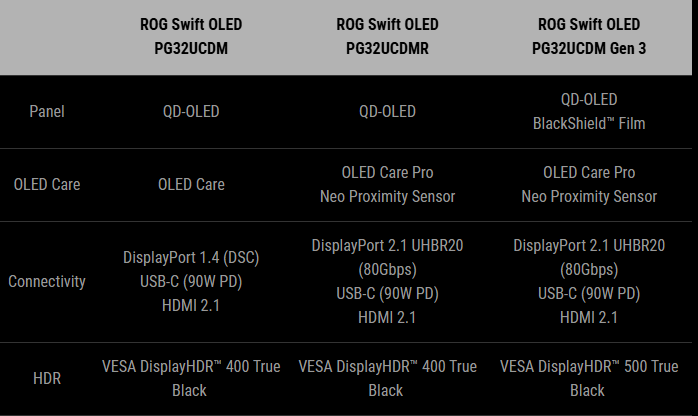698x416 pixels.
Task: Click the plain OLED Care cell for PG32UCDM
Action: (x=191, y=184)
